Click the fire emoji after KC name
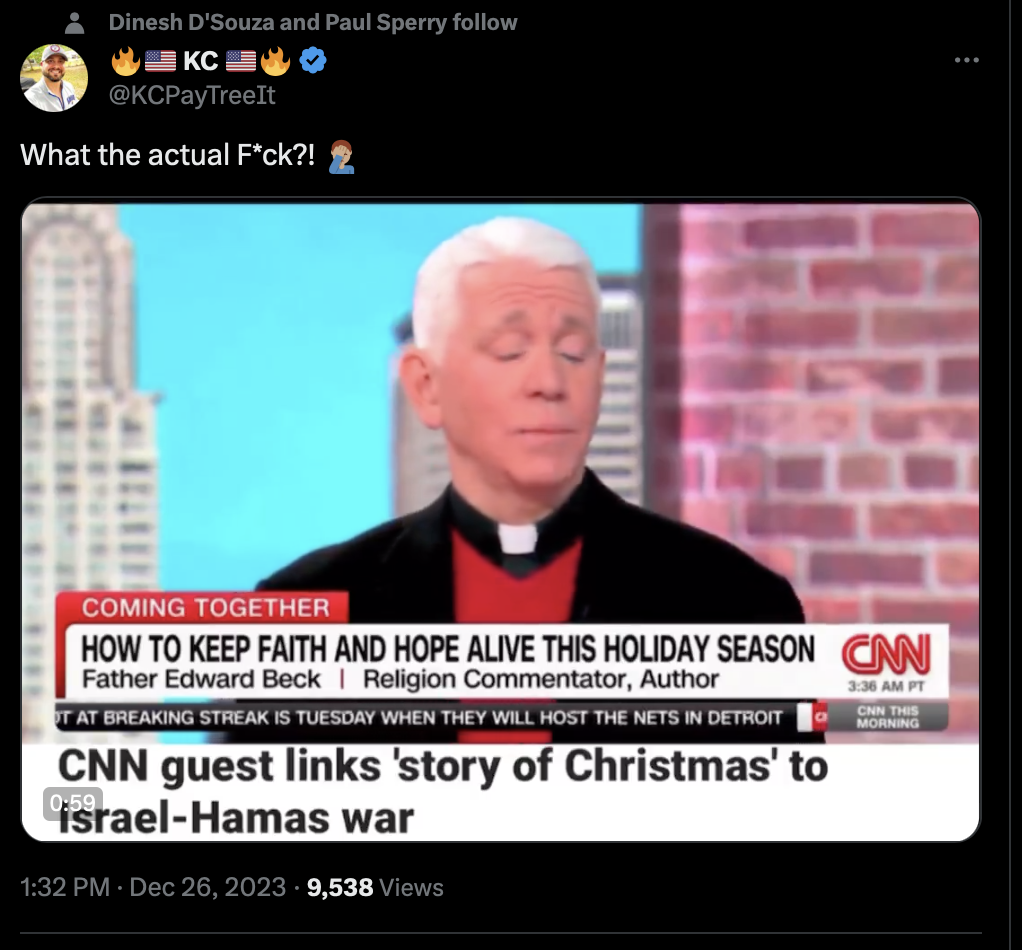1022x950 pixels. pyautogui.click(x=276, y=61)
